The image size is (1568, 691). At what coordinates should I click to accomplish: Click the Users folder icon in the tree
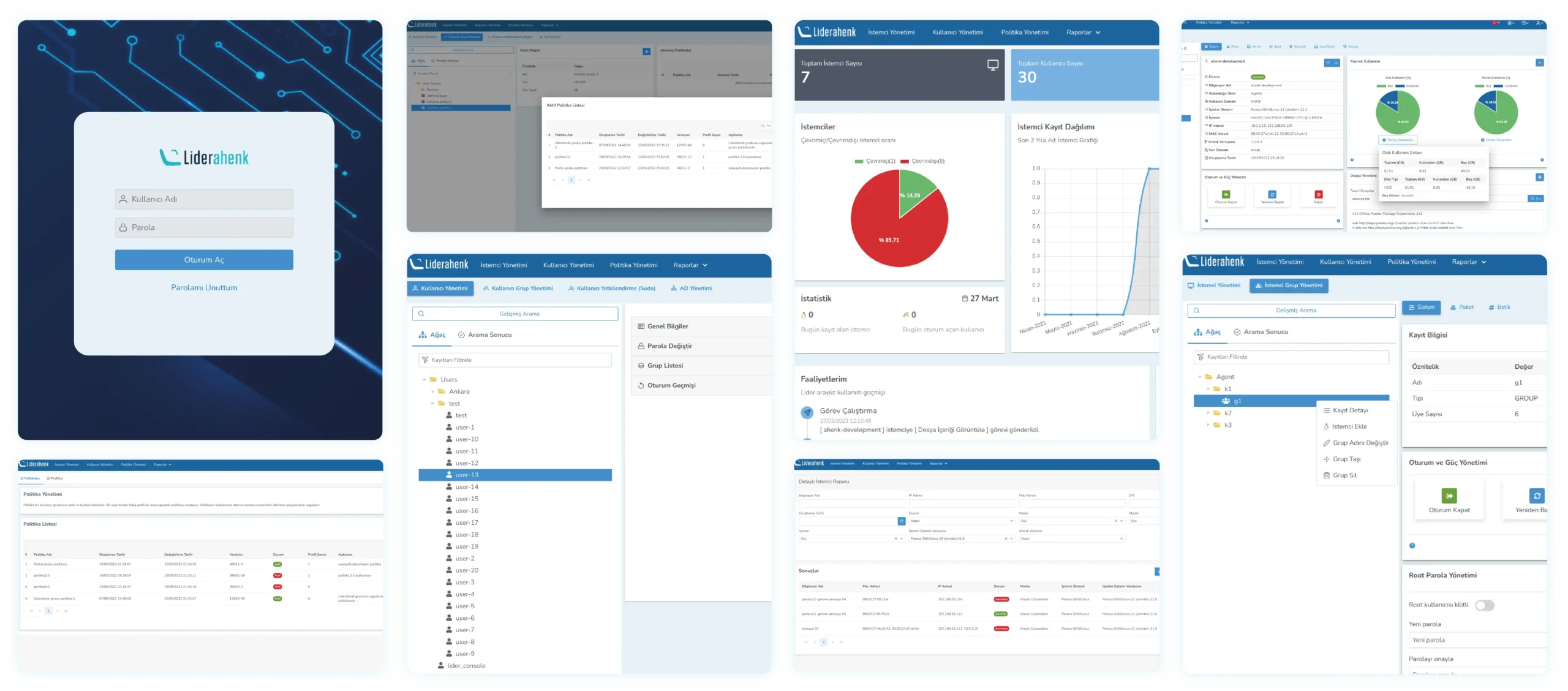(433, 380)
